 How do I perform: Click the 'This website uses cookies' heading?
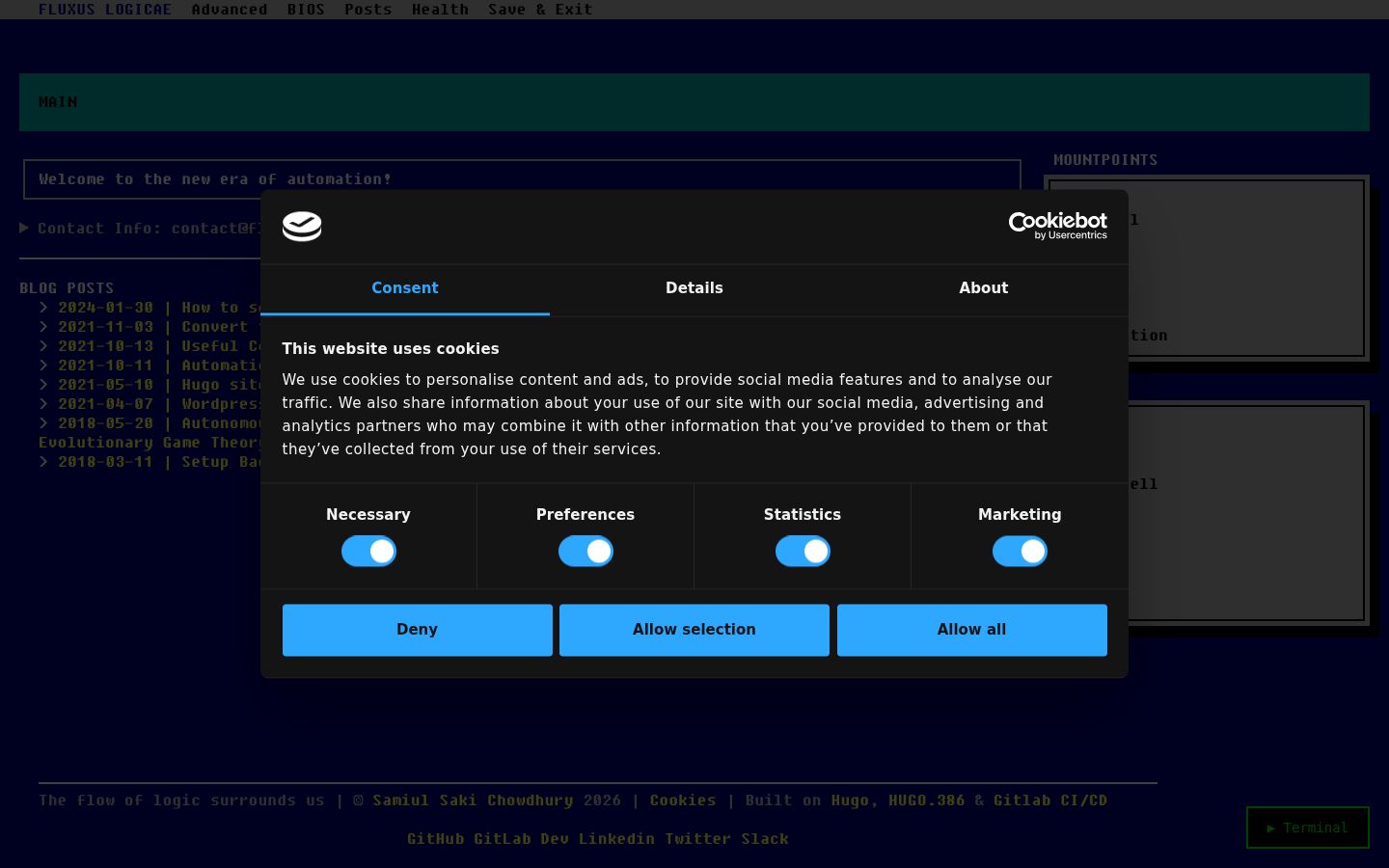pyautogui.click(x=391, y=349)
